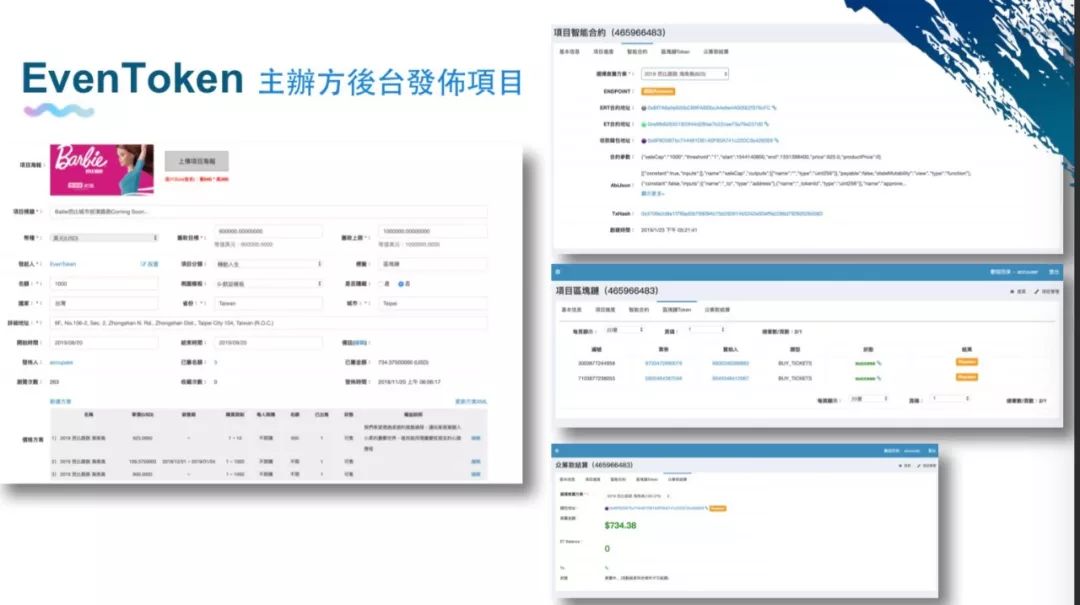The height and width of the screenshot is (605, 1080).
Task: Click link icon beside first row success status
Action: [x=879, y=363]
